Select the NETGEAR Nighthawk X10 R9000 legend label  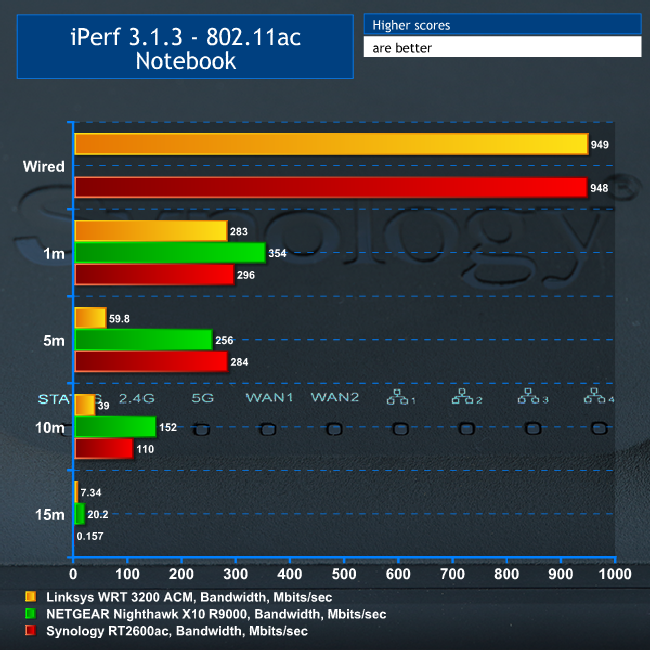[x=216, y=614]
